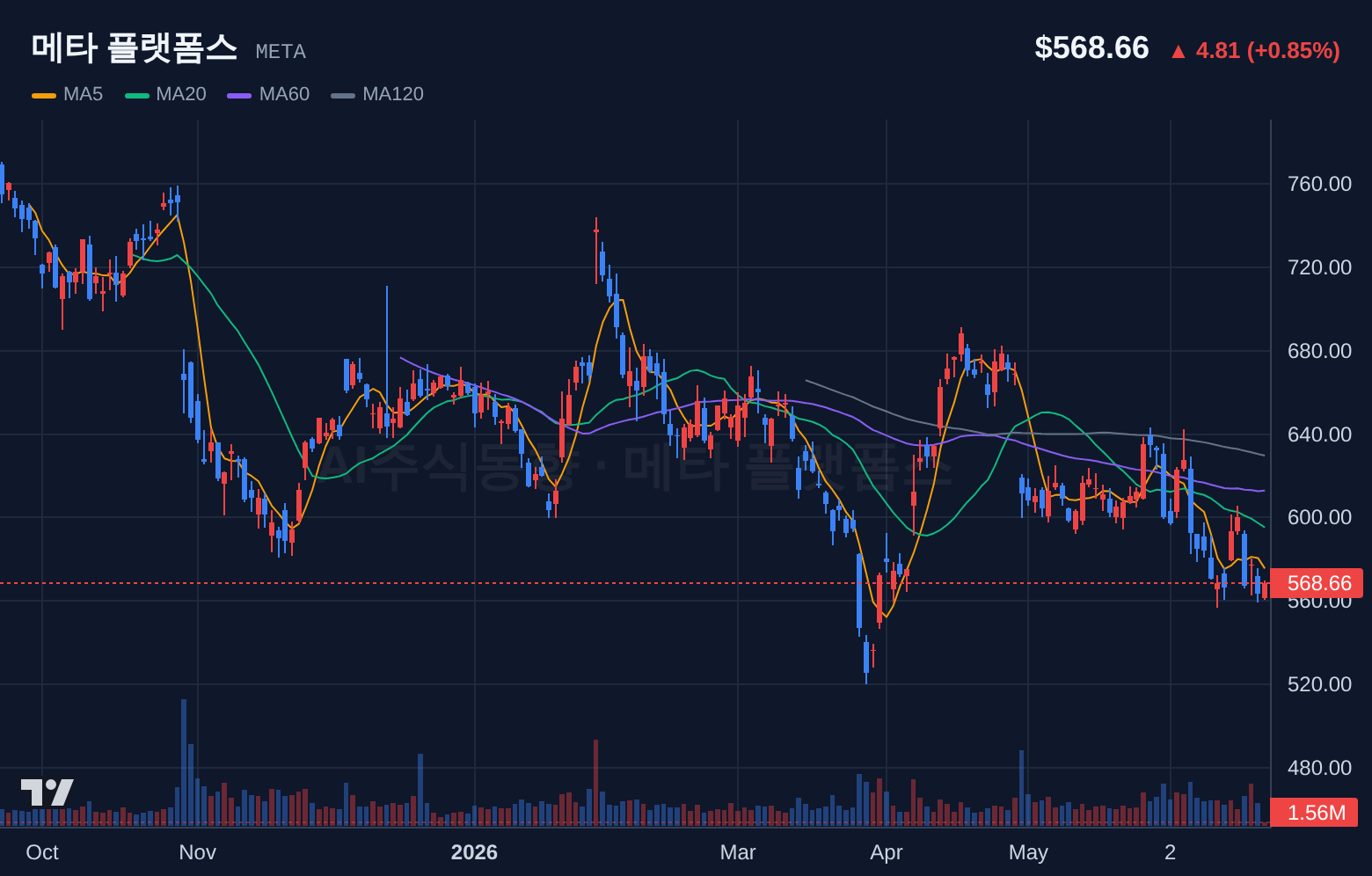Click the red 568.66 current price tag
The image size is (1372, 876).
(x=1317, y=583)
